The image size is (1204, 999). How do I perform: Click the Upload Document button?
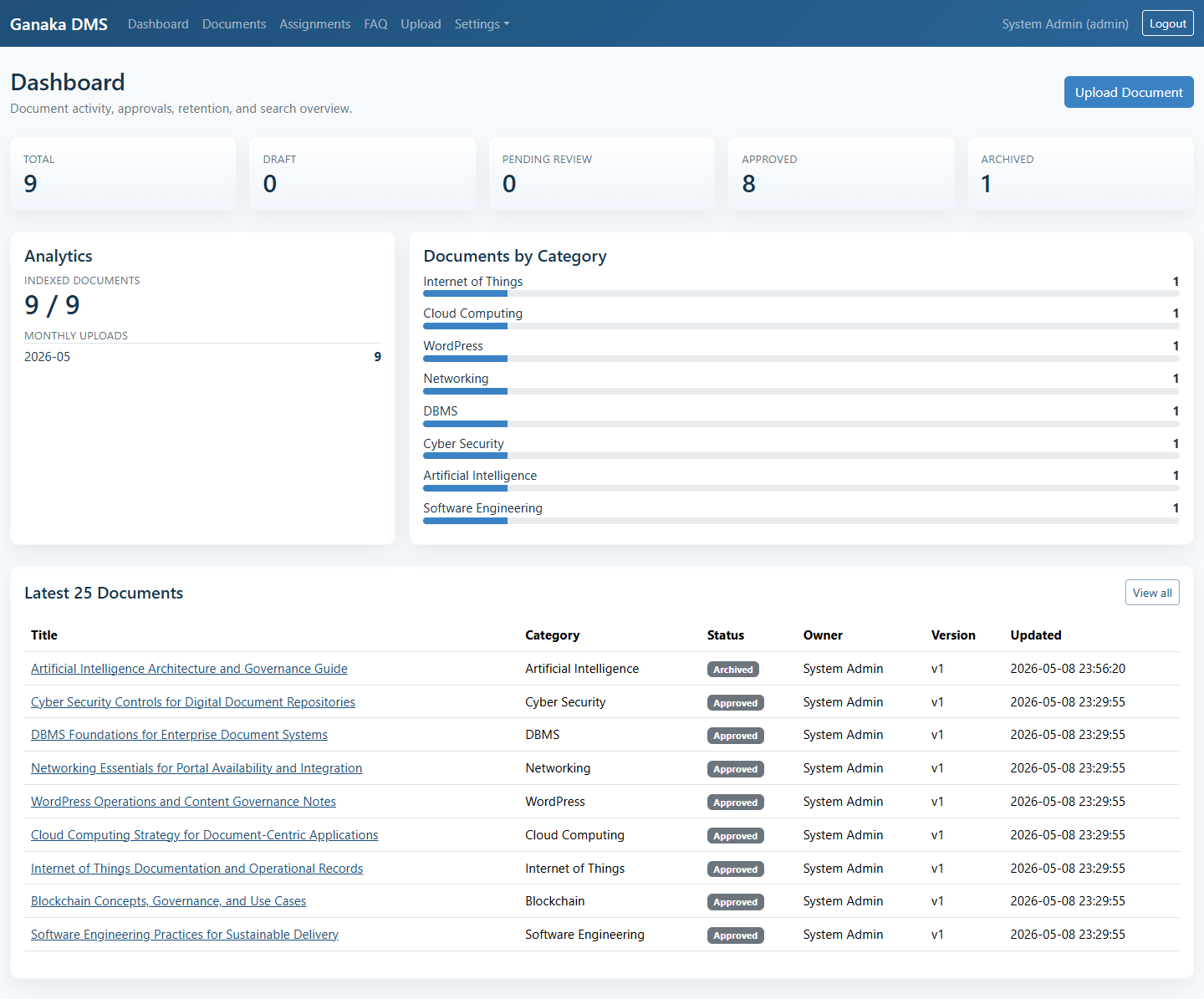click(1129, 92)
